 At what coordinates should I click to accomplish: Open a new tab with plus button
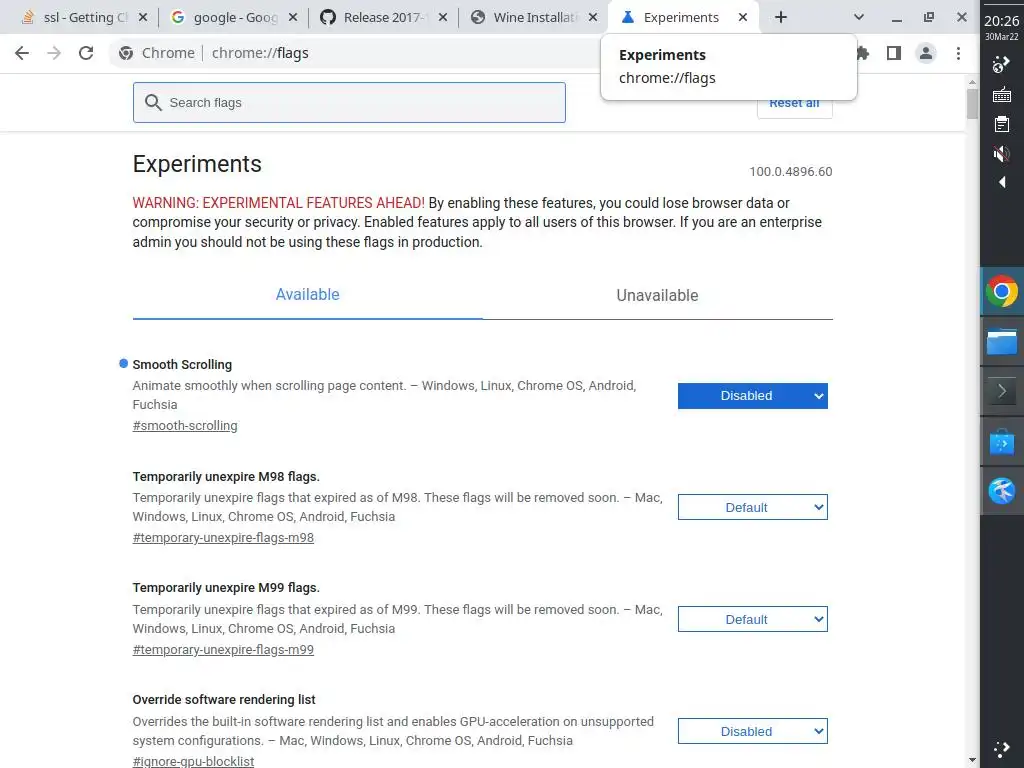point(781,17)
